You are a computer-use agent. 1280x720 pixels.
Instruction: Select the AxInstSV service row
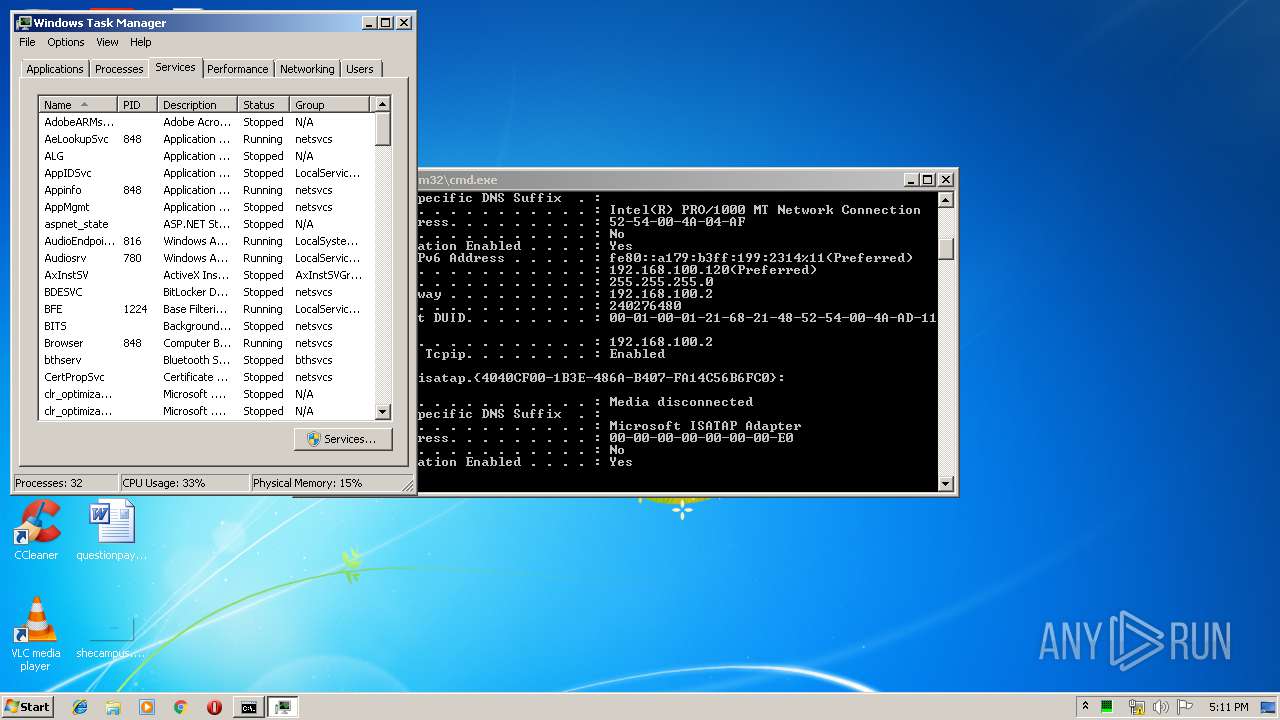pos(206,275)
